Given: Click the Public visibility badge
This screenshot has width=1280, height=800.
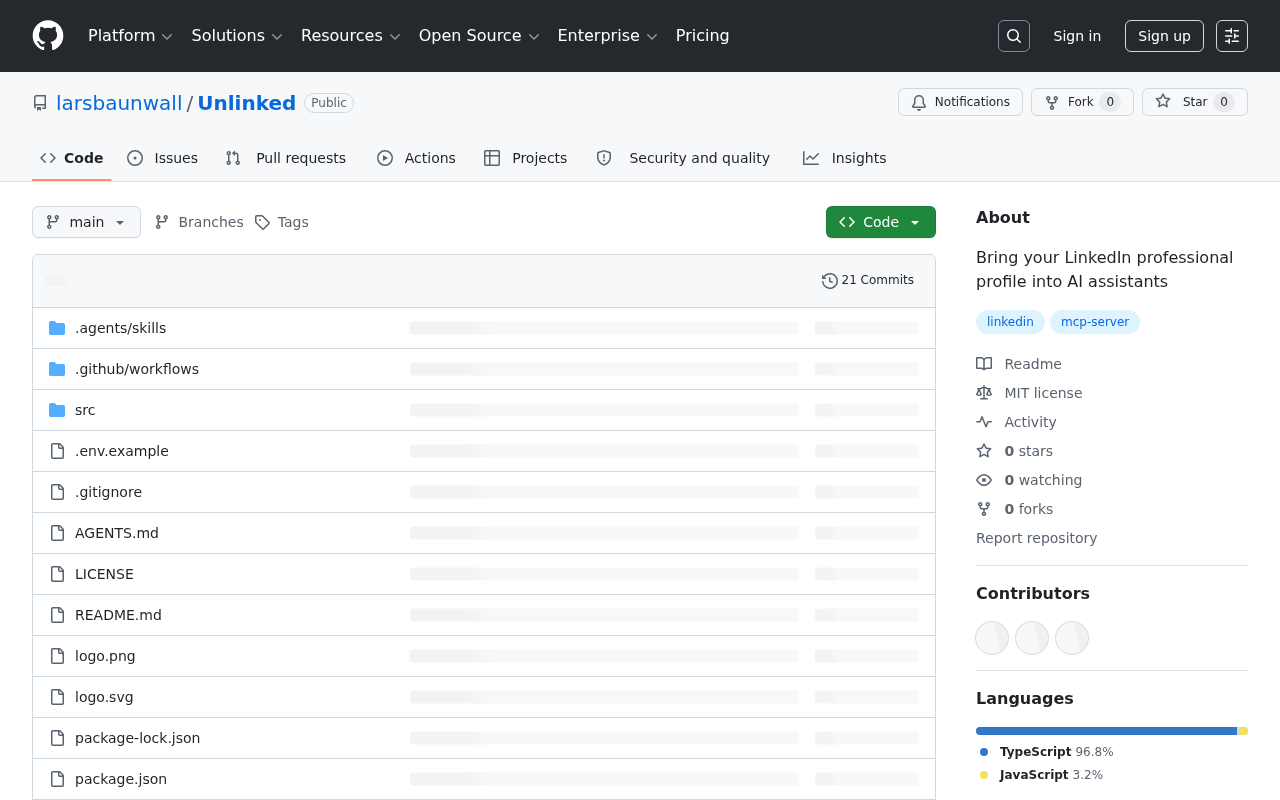Looking at the screenshot, I should click(329, 103).
